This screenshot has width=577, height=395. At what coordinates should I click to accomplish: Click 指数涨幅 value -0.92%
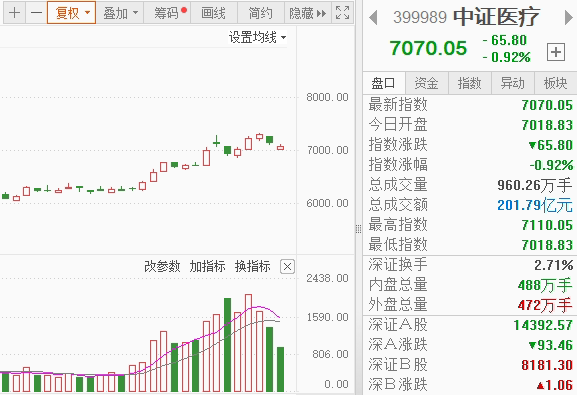tap(552, 165)
